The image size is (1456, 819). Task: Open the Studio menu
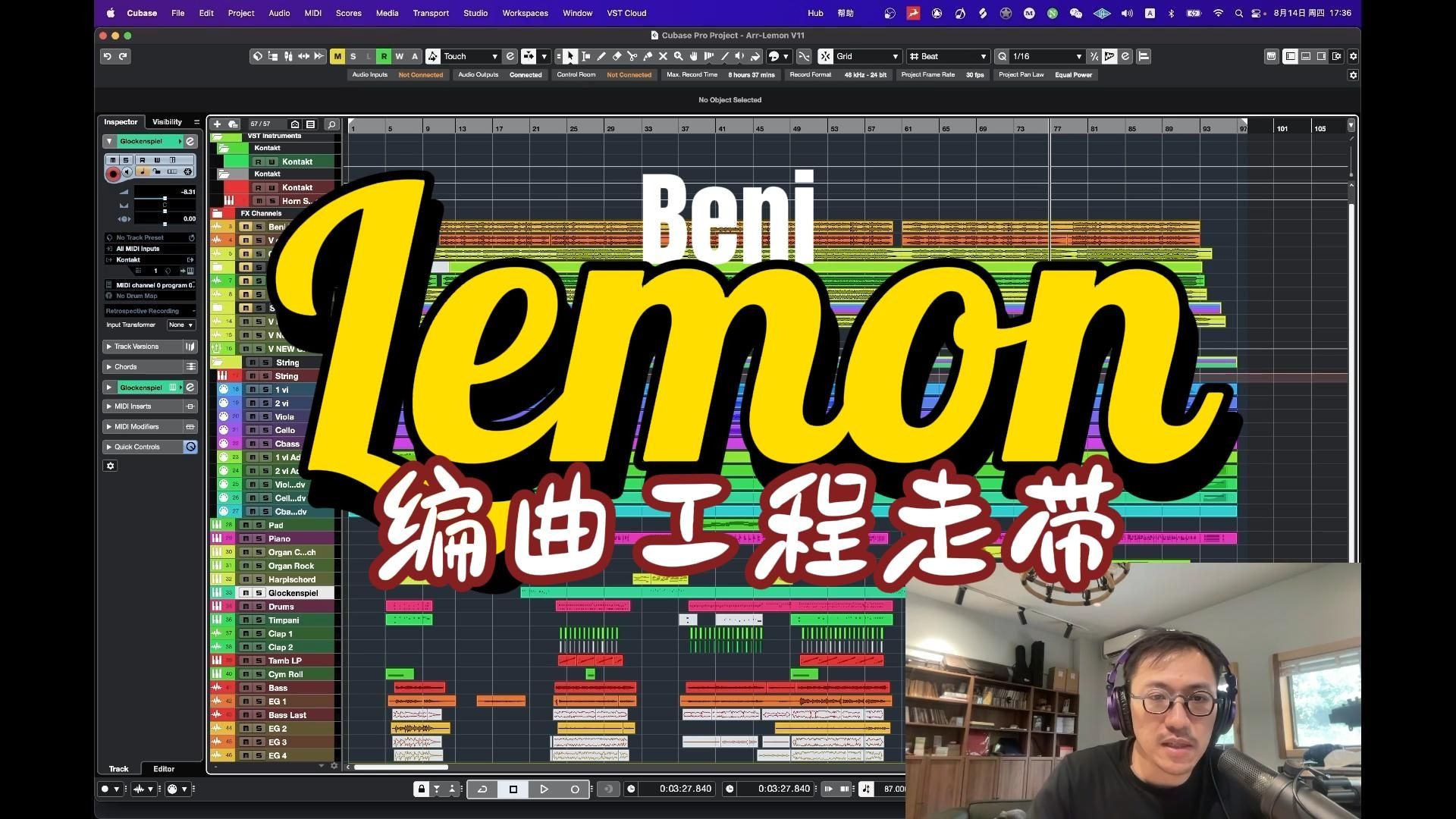(475, 13)
